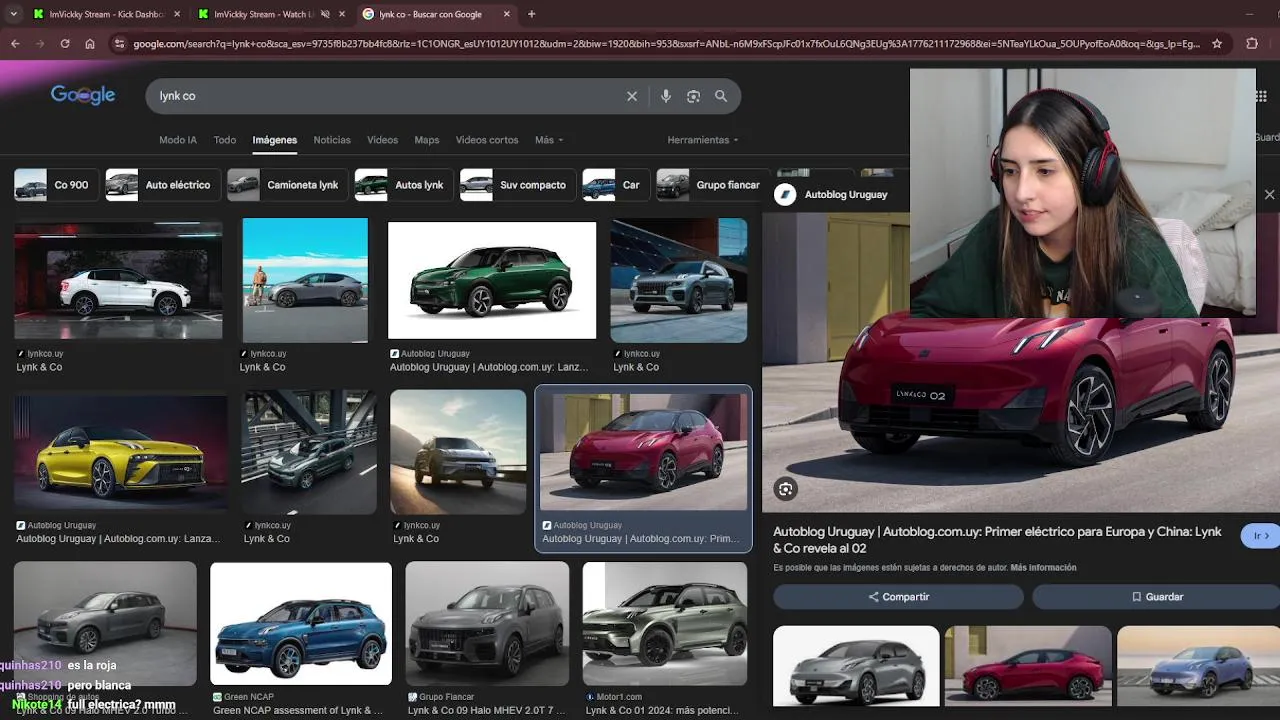Open the blue Green NCAP car thumbnail
This screenshot has height=720, width=1280.
[x=301, y=624]
